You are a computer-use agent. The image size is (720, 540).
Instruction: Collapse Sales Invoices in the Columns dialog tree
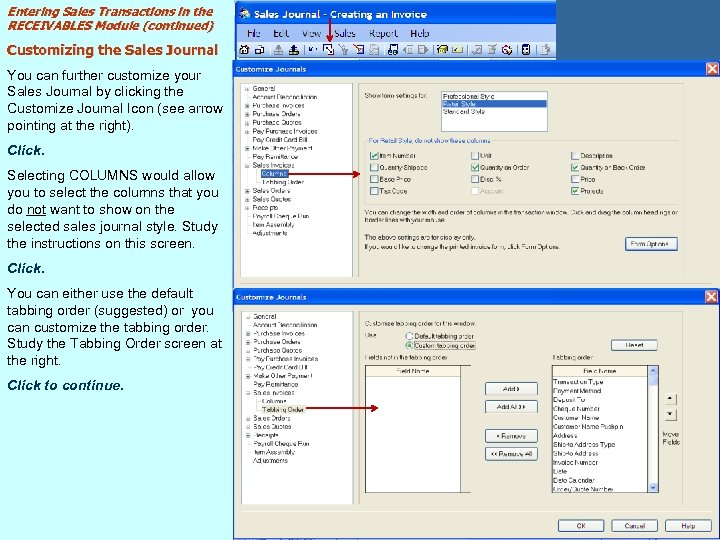[x=248, y=165]
